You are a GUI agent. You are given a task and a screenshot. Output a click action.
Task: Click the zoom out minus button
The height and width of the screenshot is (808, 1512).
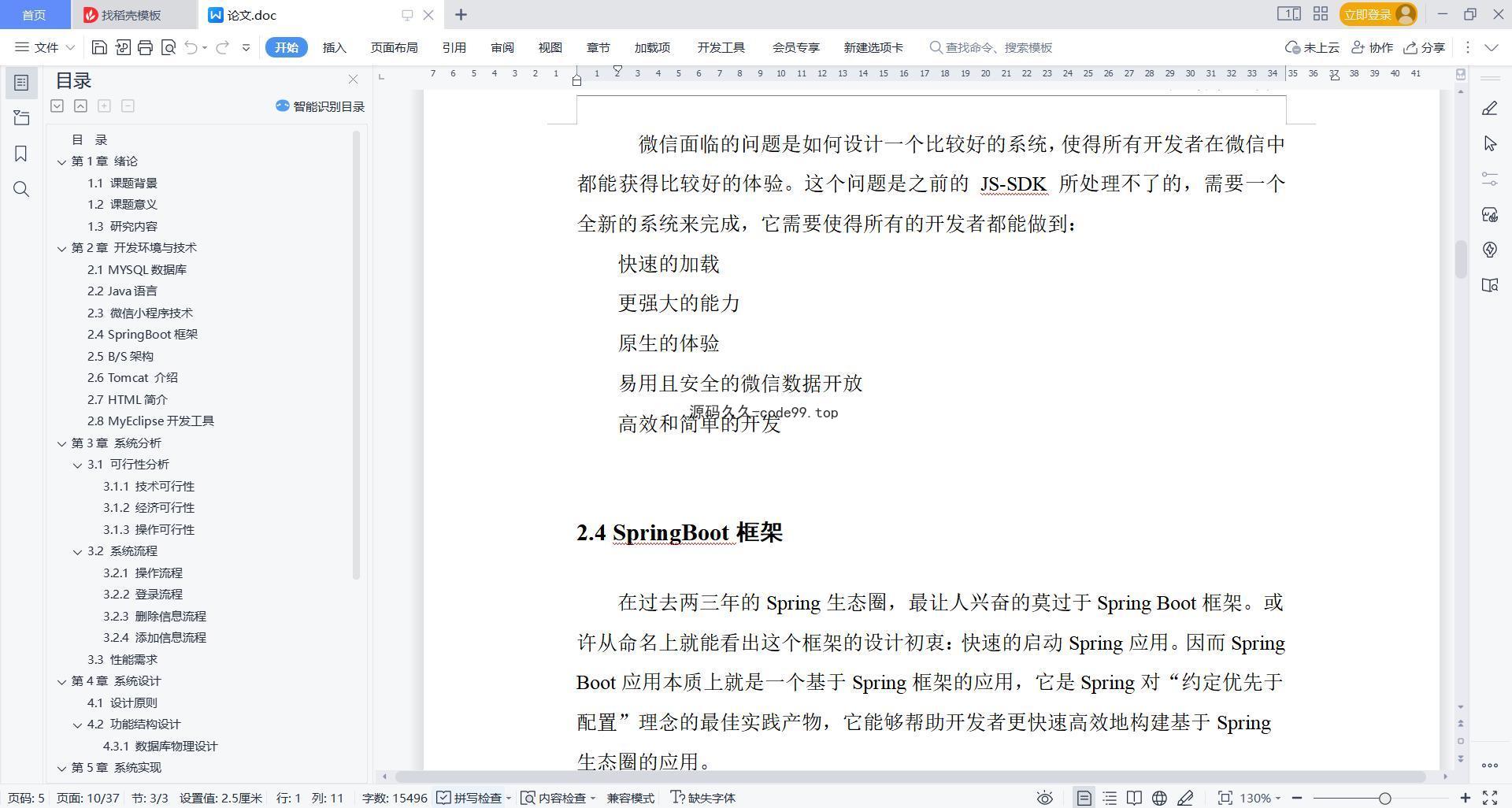coord(1297,798)
